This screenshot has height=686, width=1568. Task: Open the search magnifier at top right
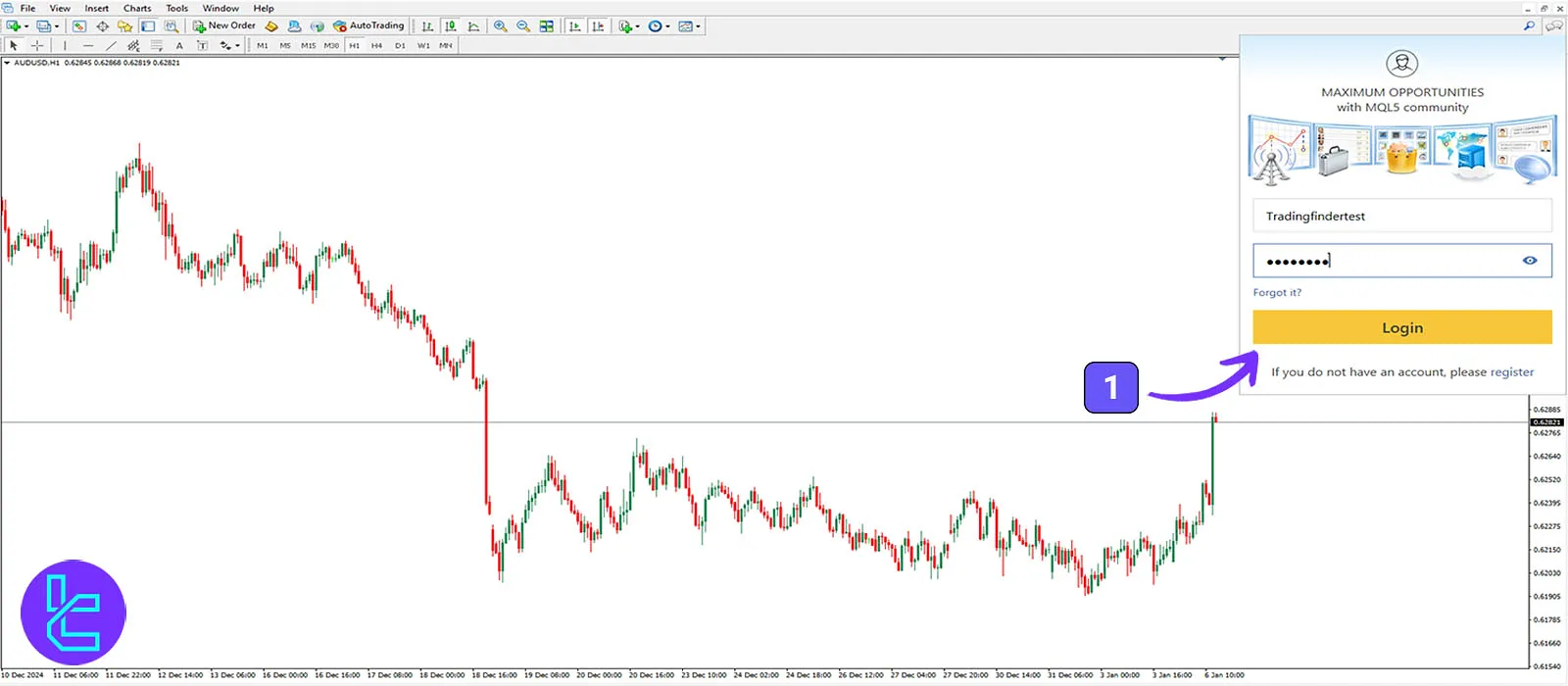(1529, 26)
